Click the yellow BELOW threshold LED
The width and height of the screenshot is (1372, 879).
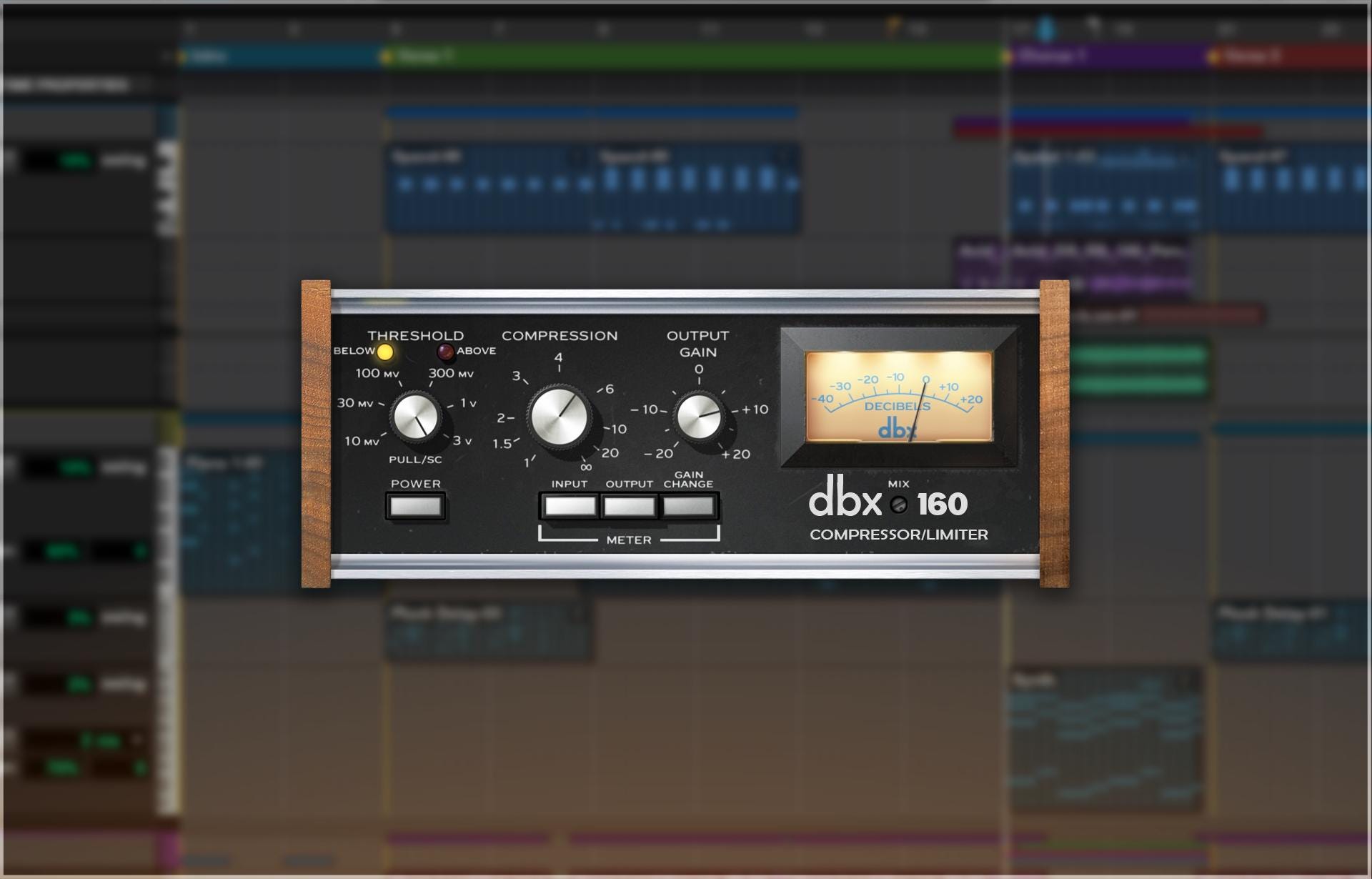(x=385, y=352)
